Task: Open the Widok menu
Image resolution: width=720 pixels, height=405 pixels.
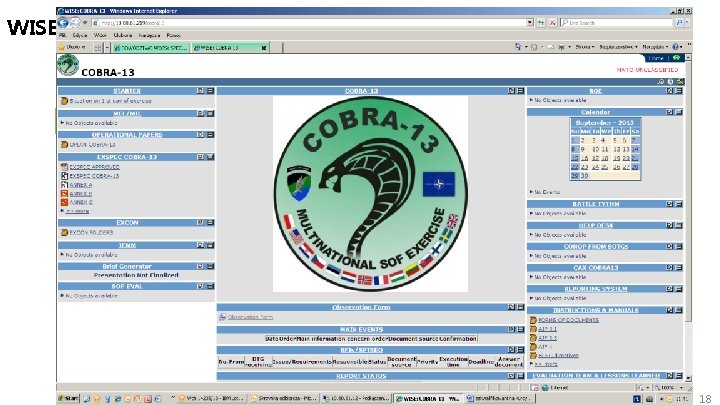Action: pos(100,35)
